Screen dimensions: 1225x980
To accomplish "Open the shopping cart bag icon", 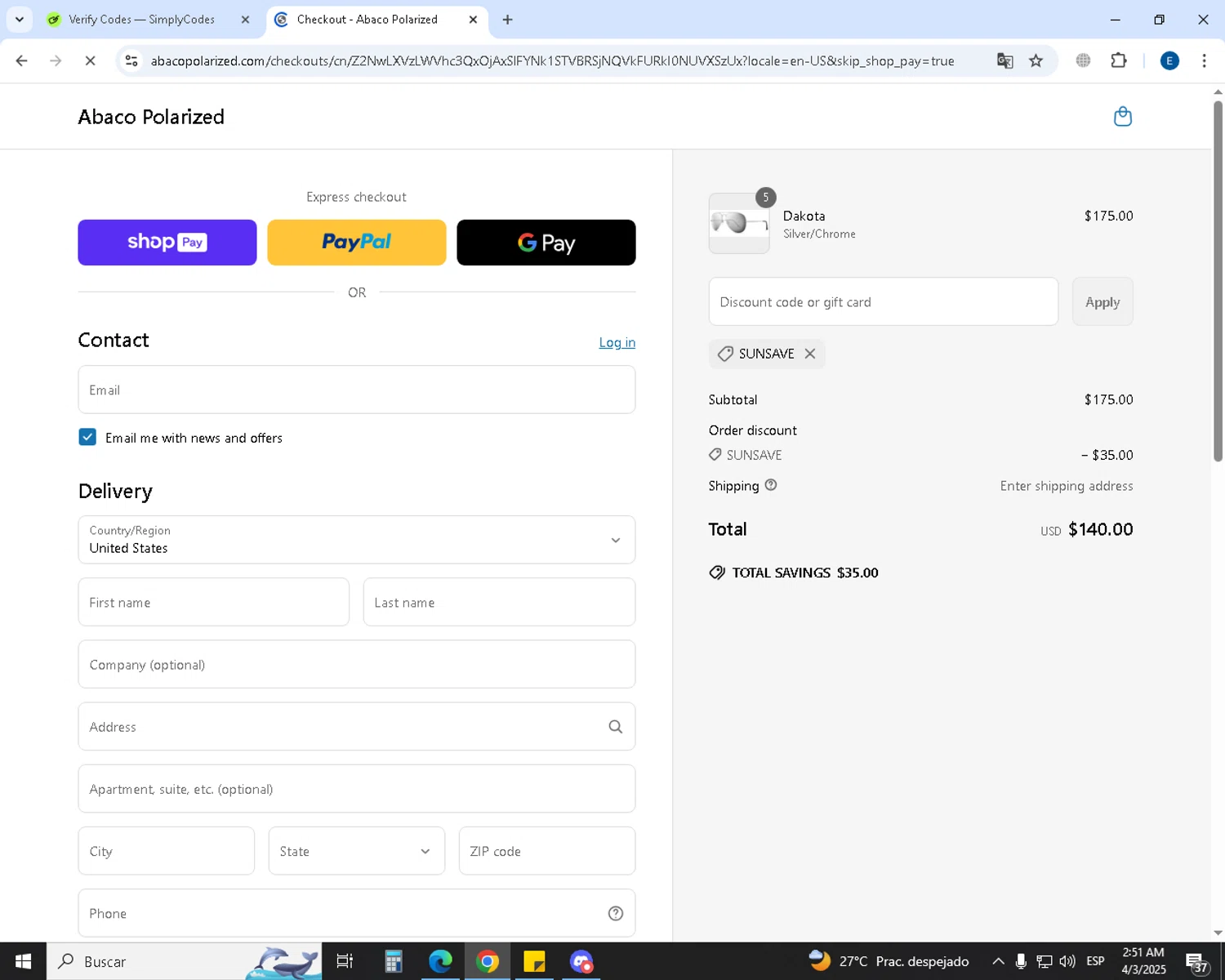I will 1123,117.
